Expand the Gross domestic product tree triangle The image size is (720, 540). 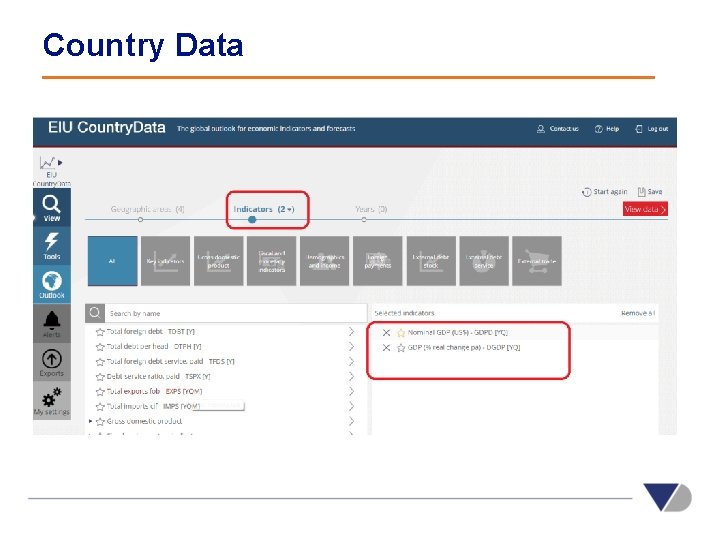coord(90,421)
